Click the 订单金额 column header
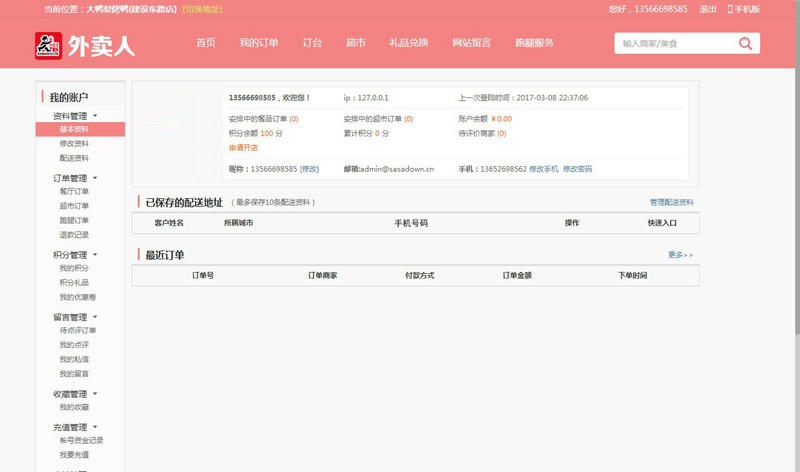 coord(517,276)
